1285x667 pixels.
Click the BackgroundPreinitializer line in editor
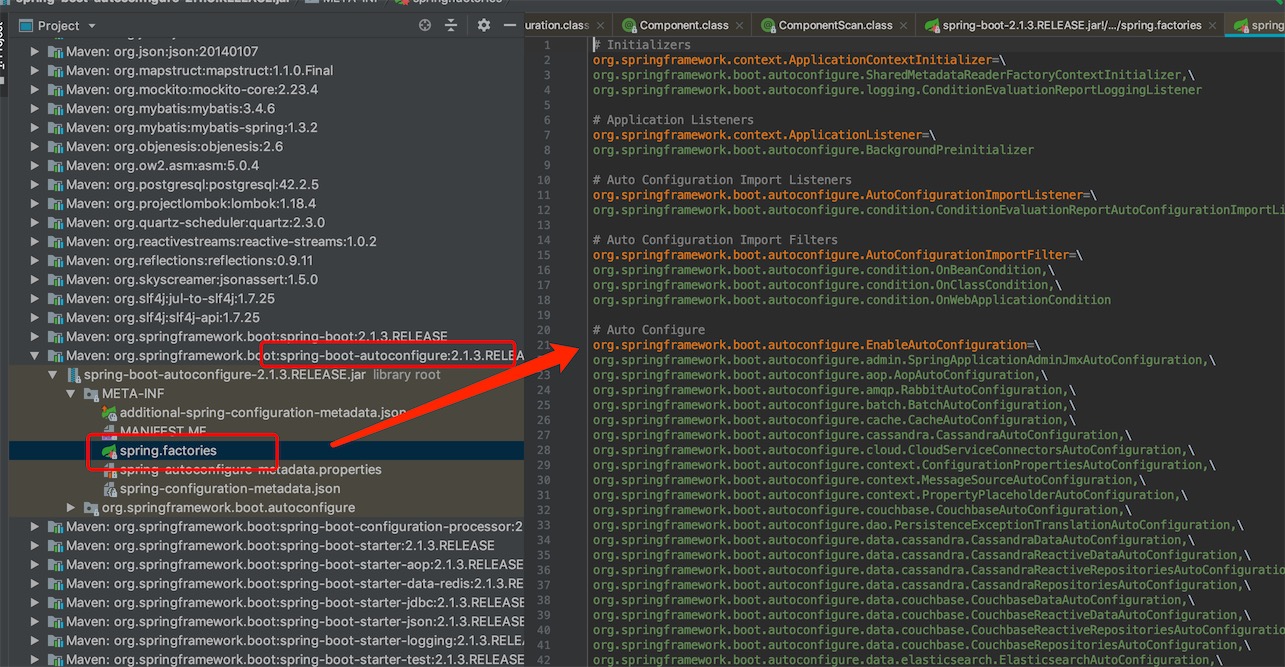tap(813, 150)
